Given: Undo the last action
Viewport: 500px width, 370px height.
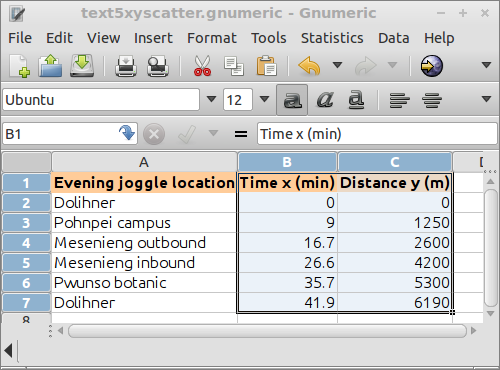Looking at the screenshot, I should point(309,66).
